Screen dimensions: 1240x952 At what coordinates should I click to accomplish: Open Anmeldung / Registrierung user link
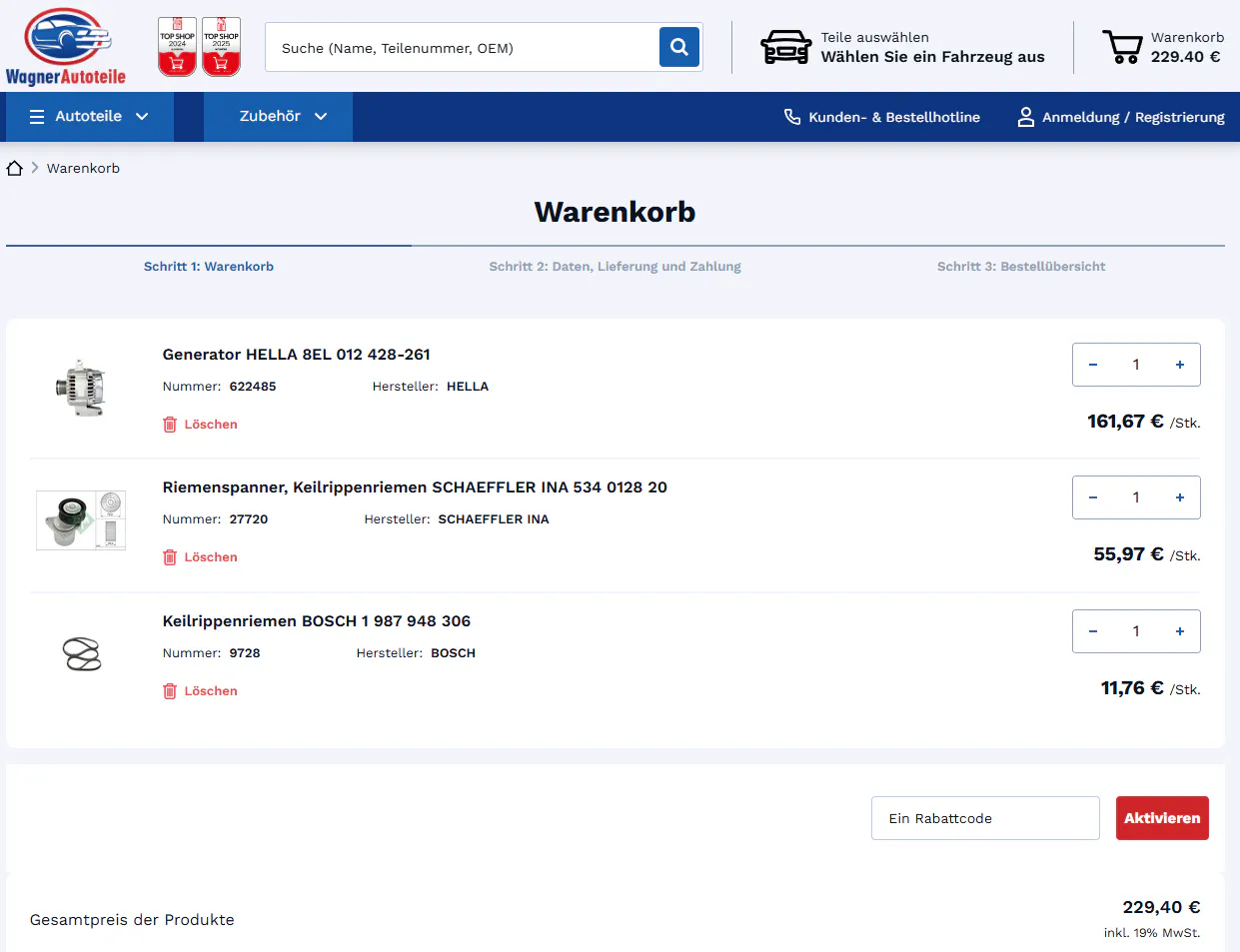coord(1120,117)
